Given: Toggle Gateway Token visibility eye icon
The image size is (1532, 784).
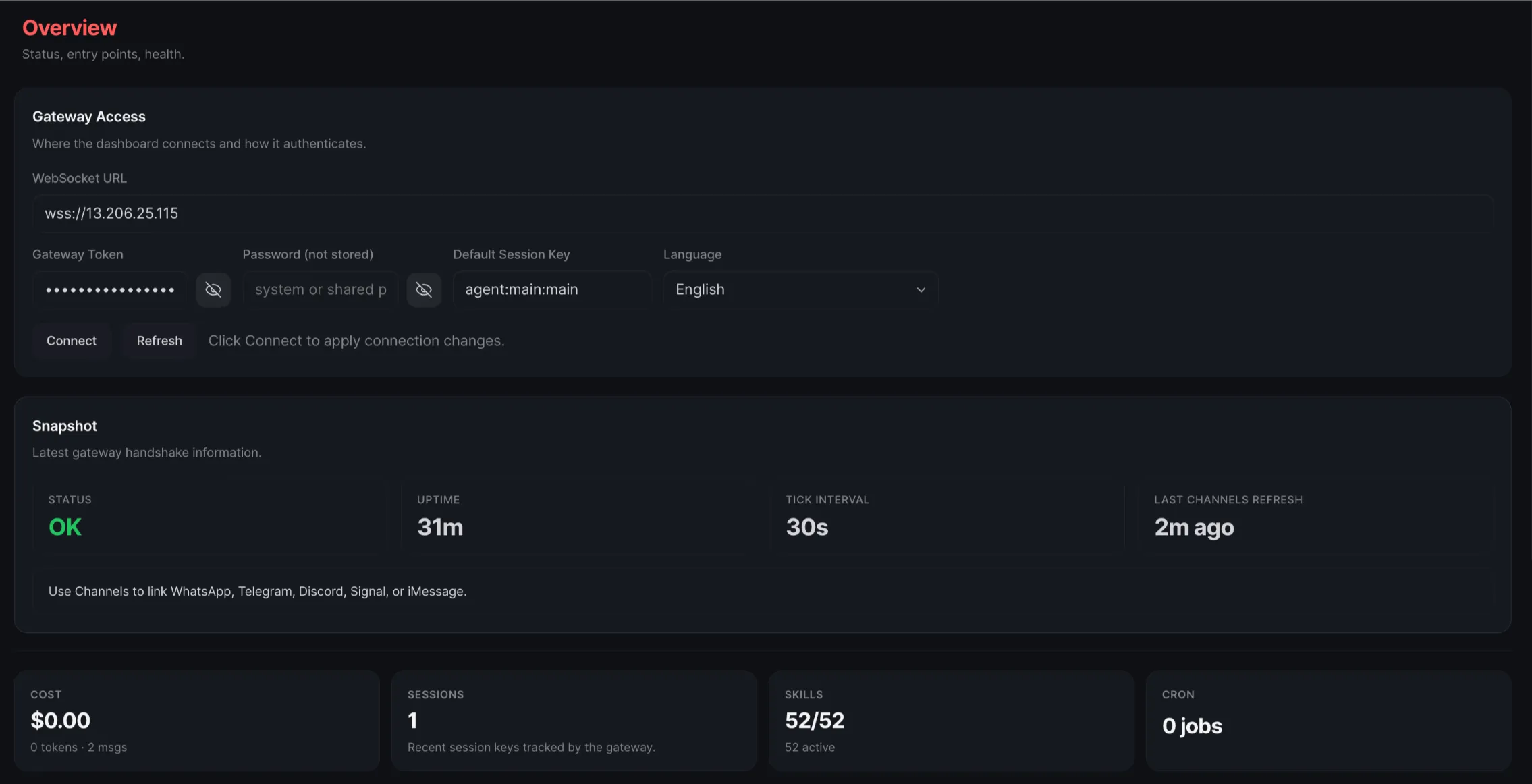Looking at the screenshot, I should pyautogui.click(x=213, y=289).
